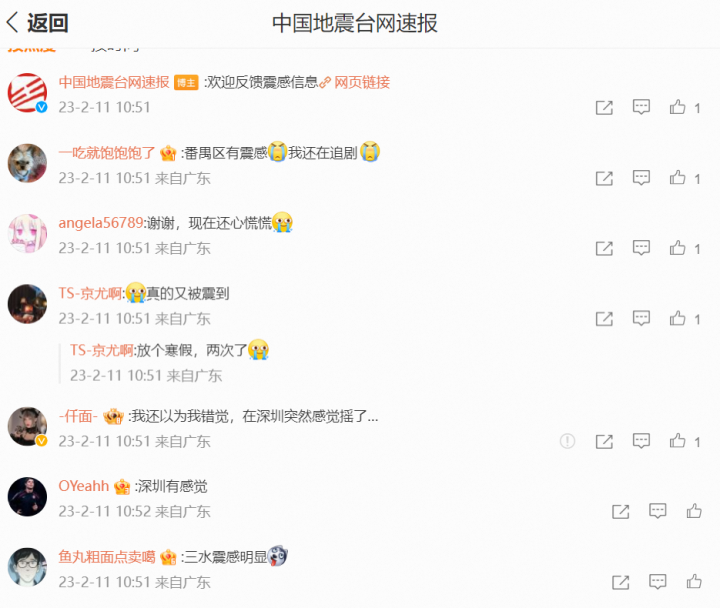Share 鱼丸粗面点卖噶's comment 三水震感明显
The height and width of the screenshot is (608, 720).
point(620,582)
